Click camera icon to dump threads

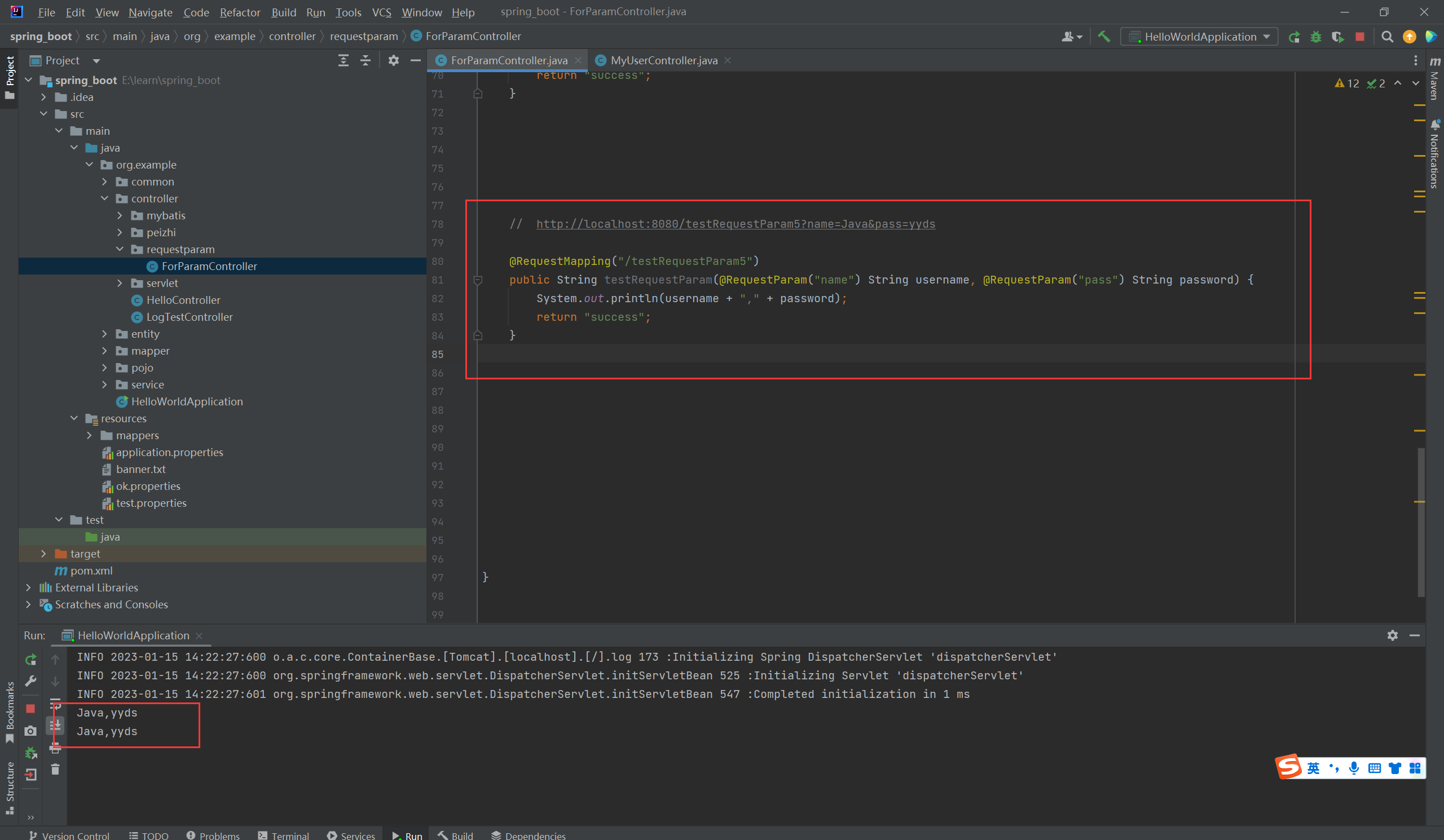(31, 731)
